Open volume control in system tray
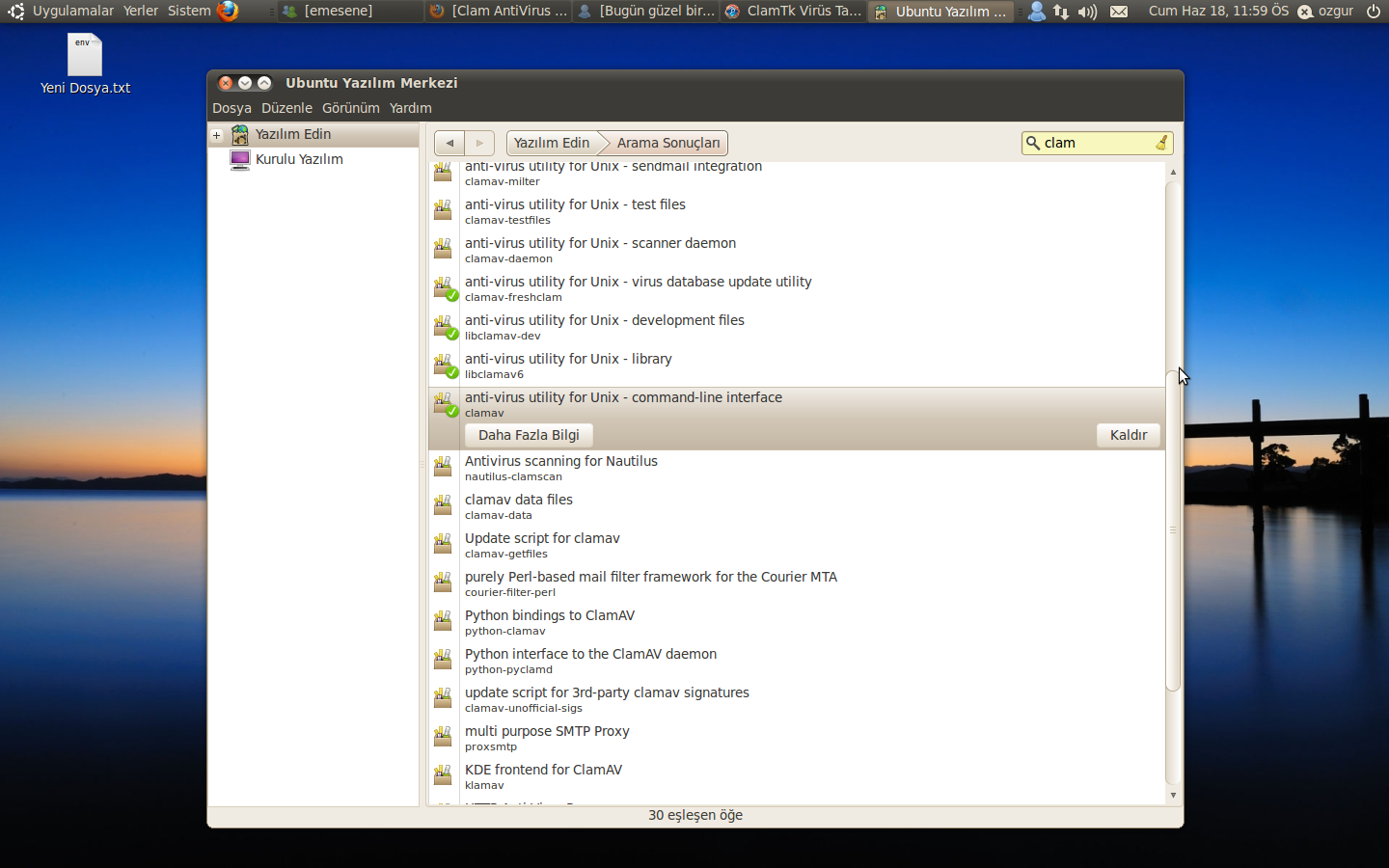Image resolution: width=1389 pixels, height=868 pixels. pyautogui.click(x=1087, y=12)
